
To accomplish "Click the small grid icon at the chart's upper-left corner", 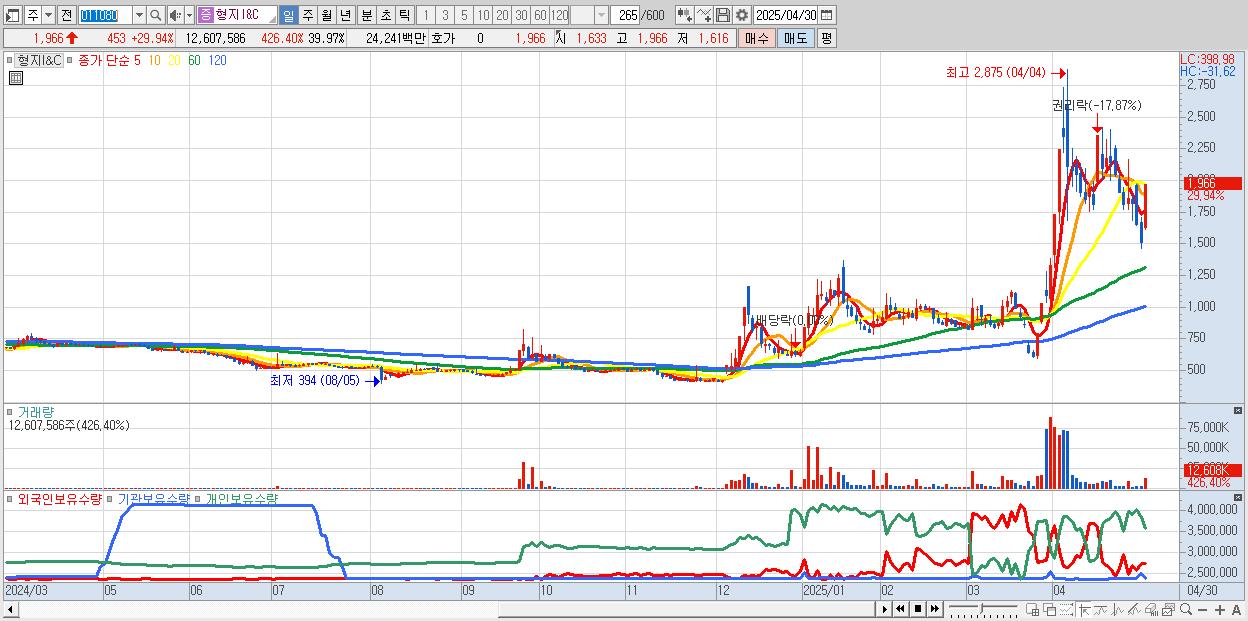I will 14,76.
